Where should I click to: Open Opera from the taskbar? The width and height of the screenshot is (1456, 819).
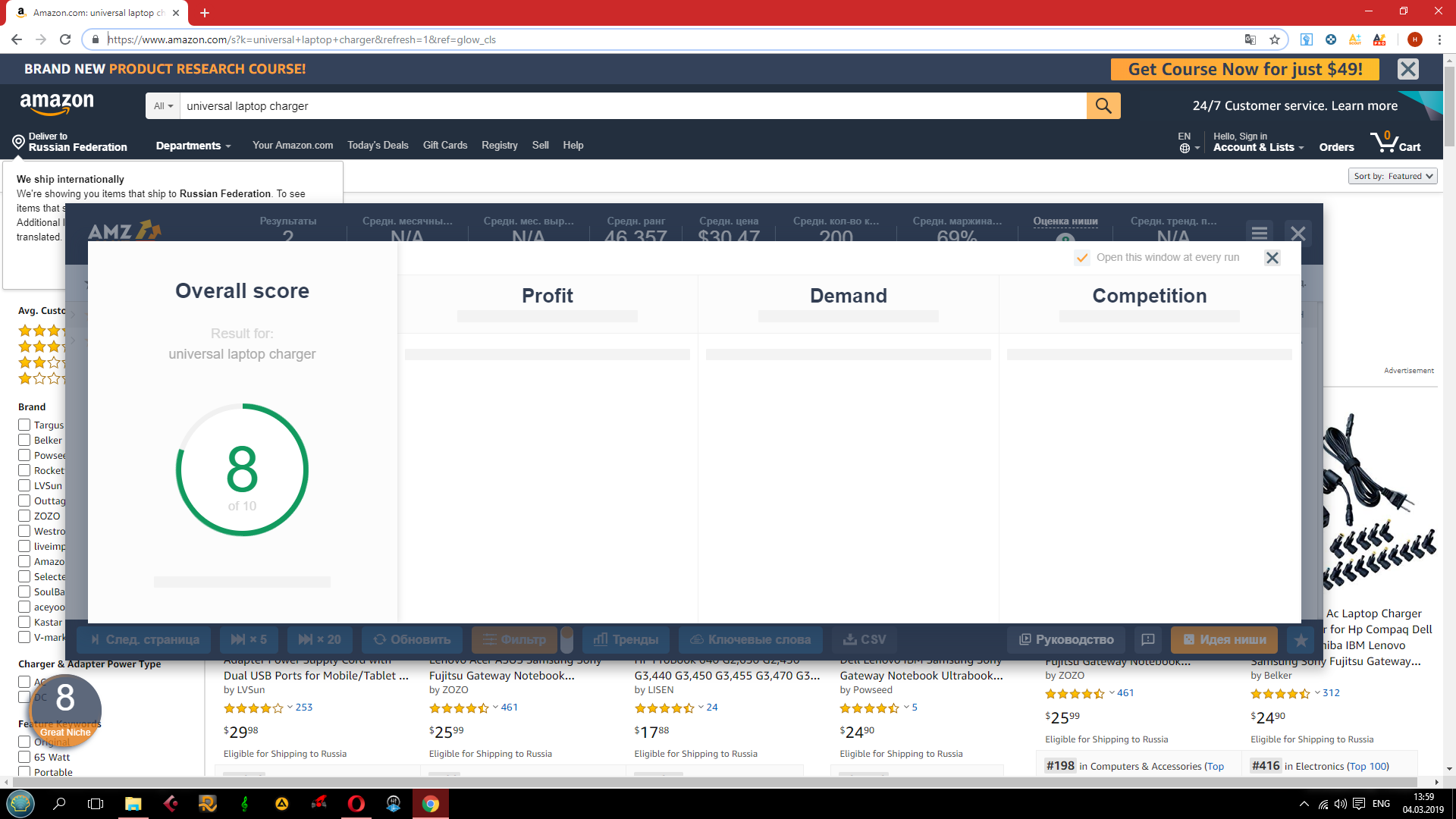pos(356,804)
